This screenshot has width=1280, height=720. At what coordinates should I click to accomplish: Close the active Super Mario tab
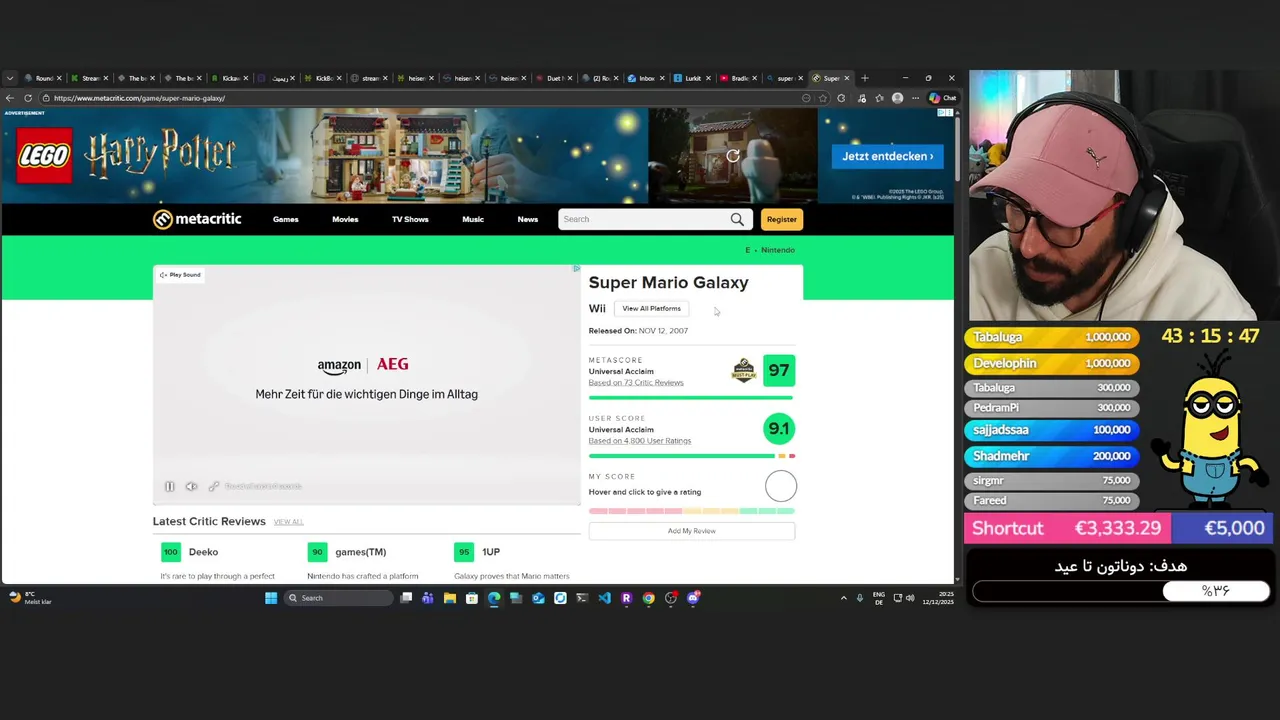pyautogui.click(x=847, y=78)
